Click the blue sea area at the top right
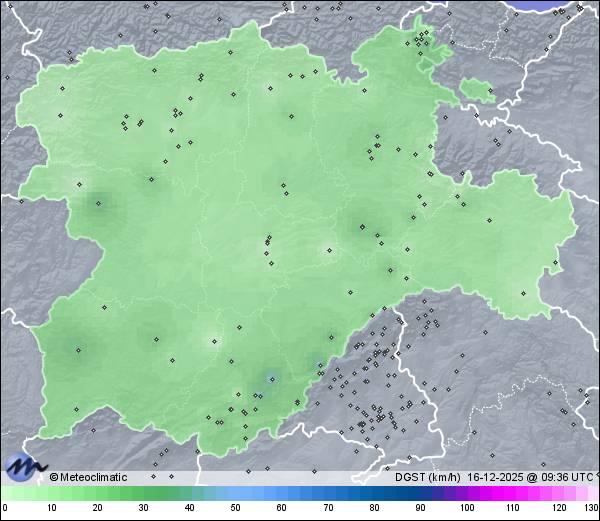 [562, 5]
